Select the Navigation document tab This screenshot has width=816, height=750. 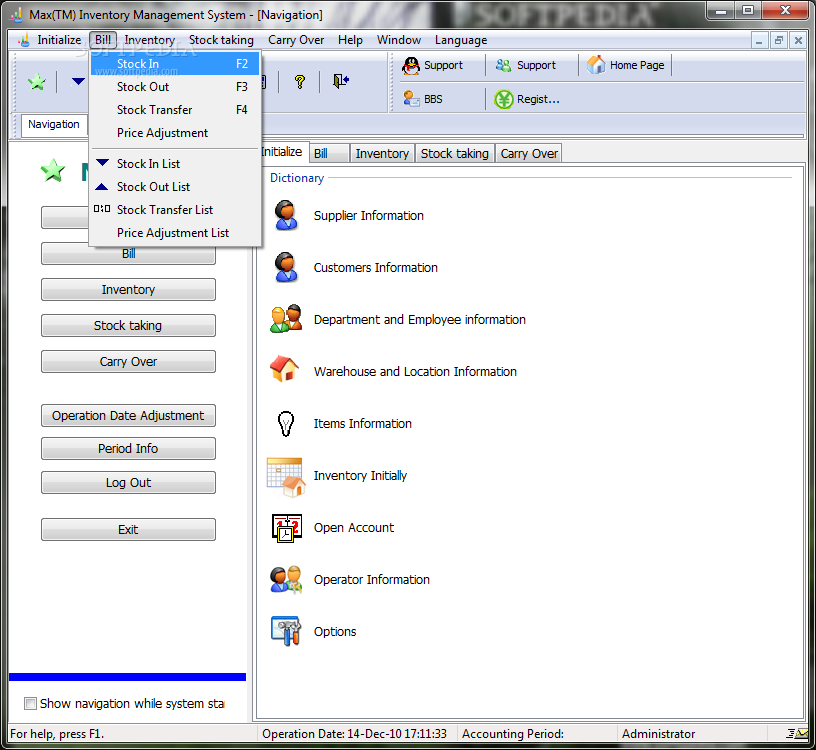pyautogui.click(x=54, y=124)
